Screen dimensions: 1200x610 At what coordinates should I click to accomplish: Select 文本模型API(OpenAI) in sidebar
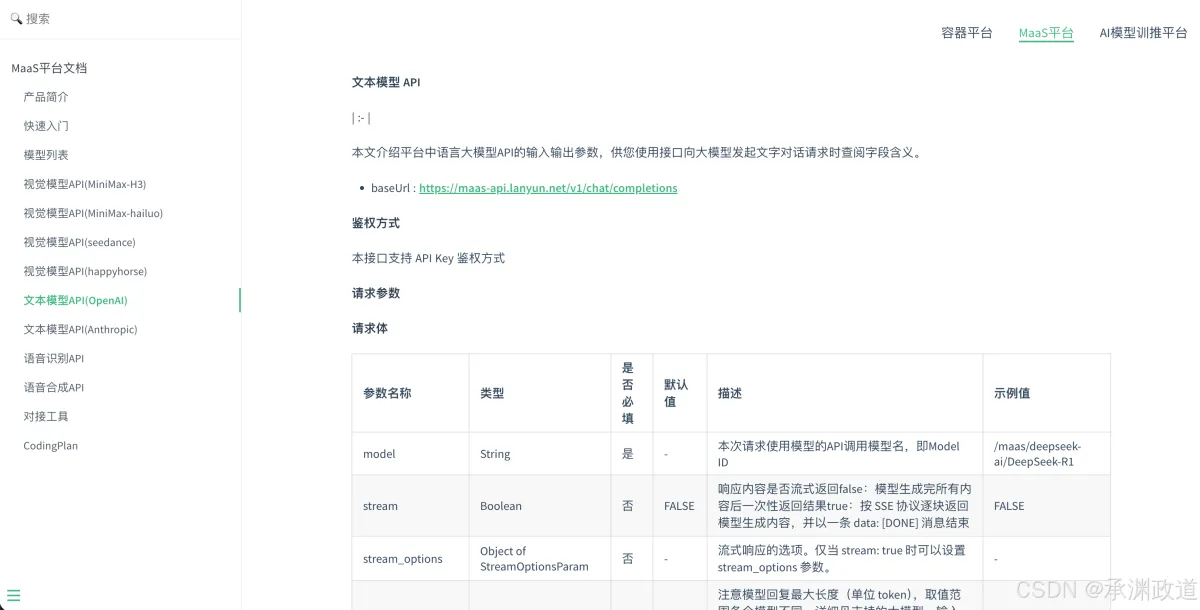pyautogui.click(x=76, y=300)
